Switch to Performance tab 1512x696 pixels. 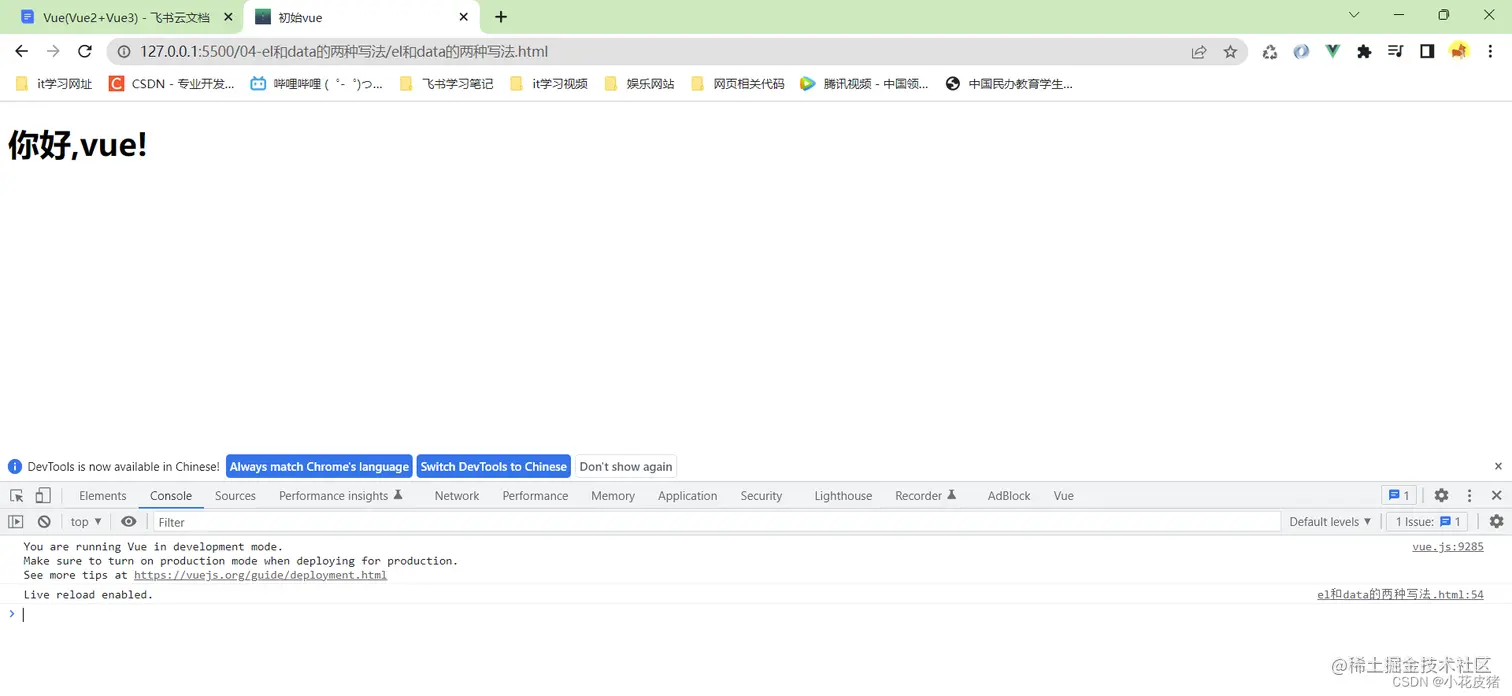click(x=535, y=496)
